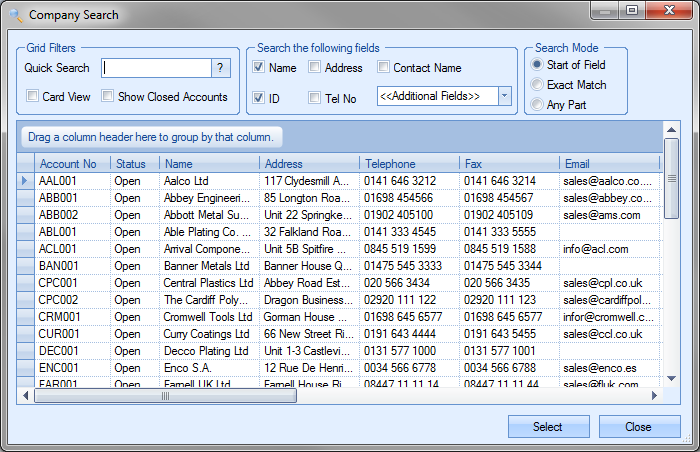Click the Telephone column header
Image resolution: width=700 pixels, height=452 pixels.
[390, 163]
